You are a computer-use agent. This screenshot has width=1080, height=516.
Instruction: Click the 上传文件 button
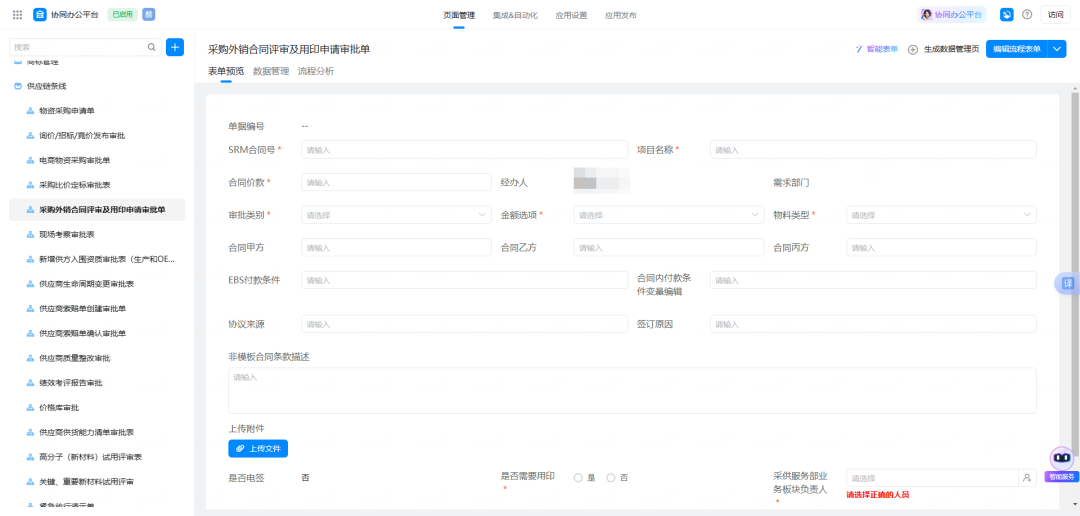tap(258, 449)
